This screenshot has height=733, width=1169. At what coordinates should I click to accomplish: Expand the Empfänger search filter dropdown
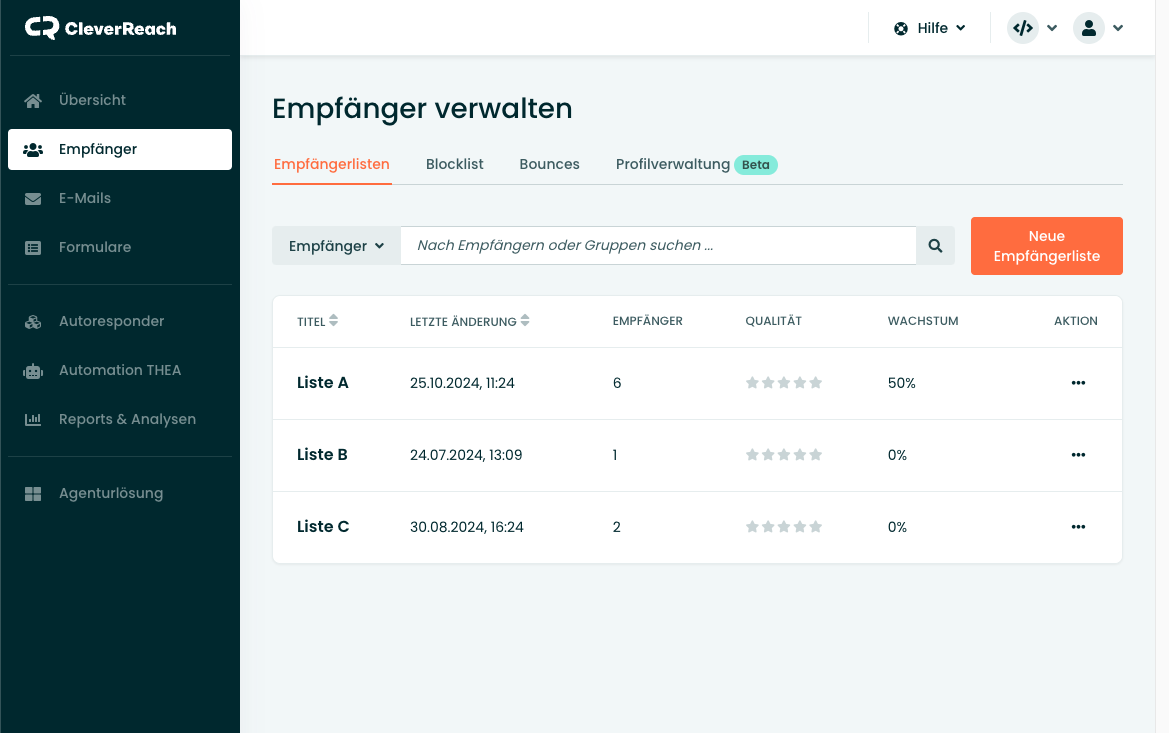336,246
